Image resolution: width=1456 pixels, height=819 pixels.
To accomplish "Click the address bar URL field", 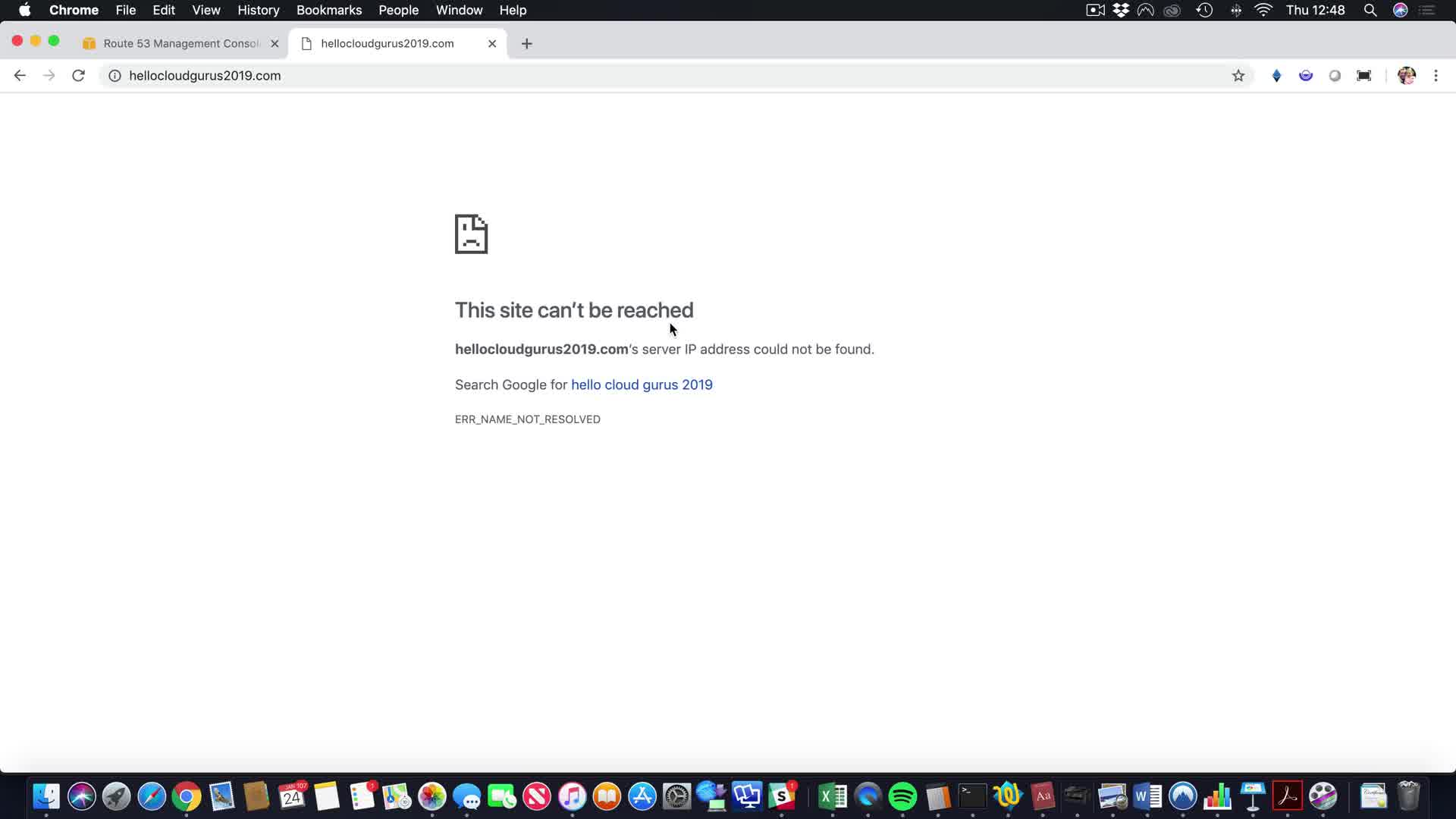I will tap(607, 75).
